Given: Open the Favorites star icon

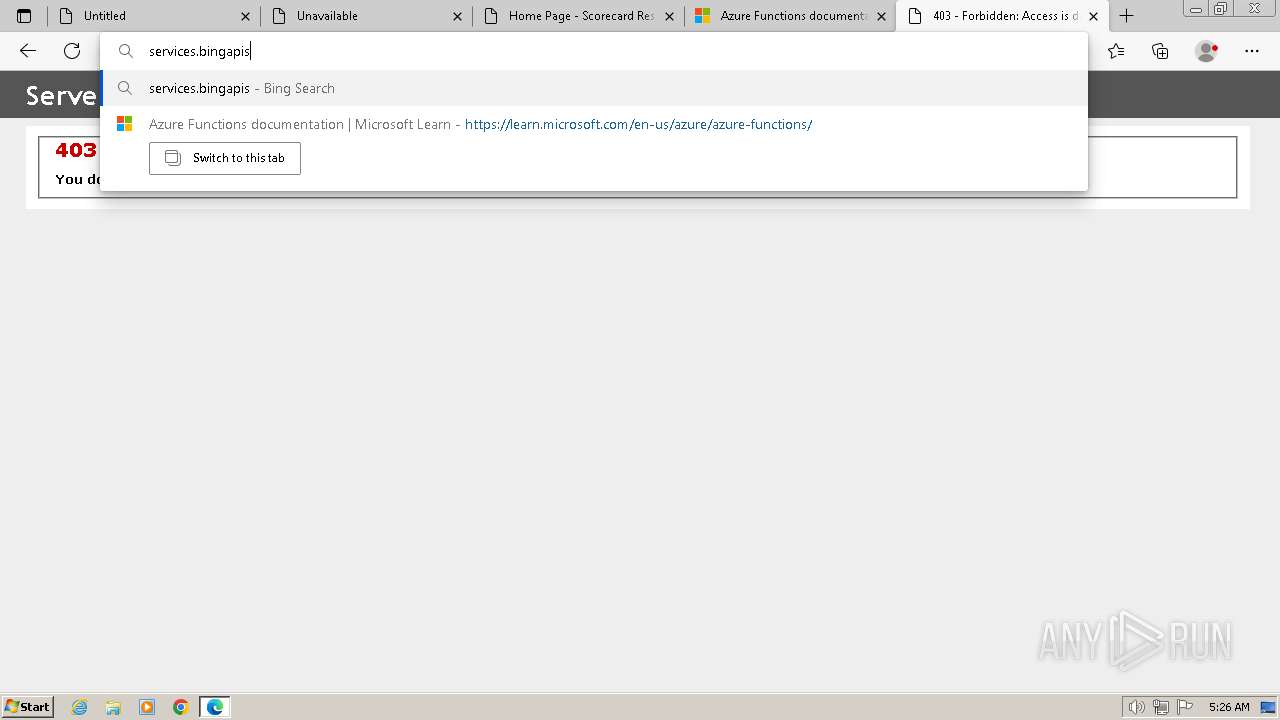Looking at the screenshot, I should click(x=1116, y=51).
